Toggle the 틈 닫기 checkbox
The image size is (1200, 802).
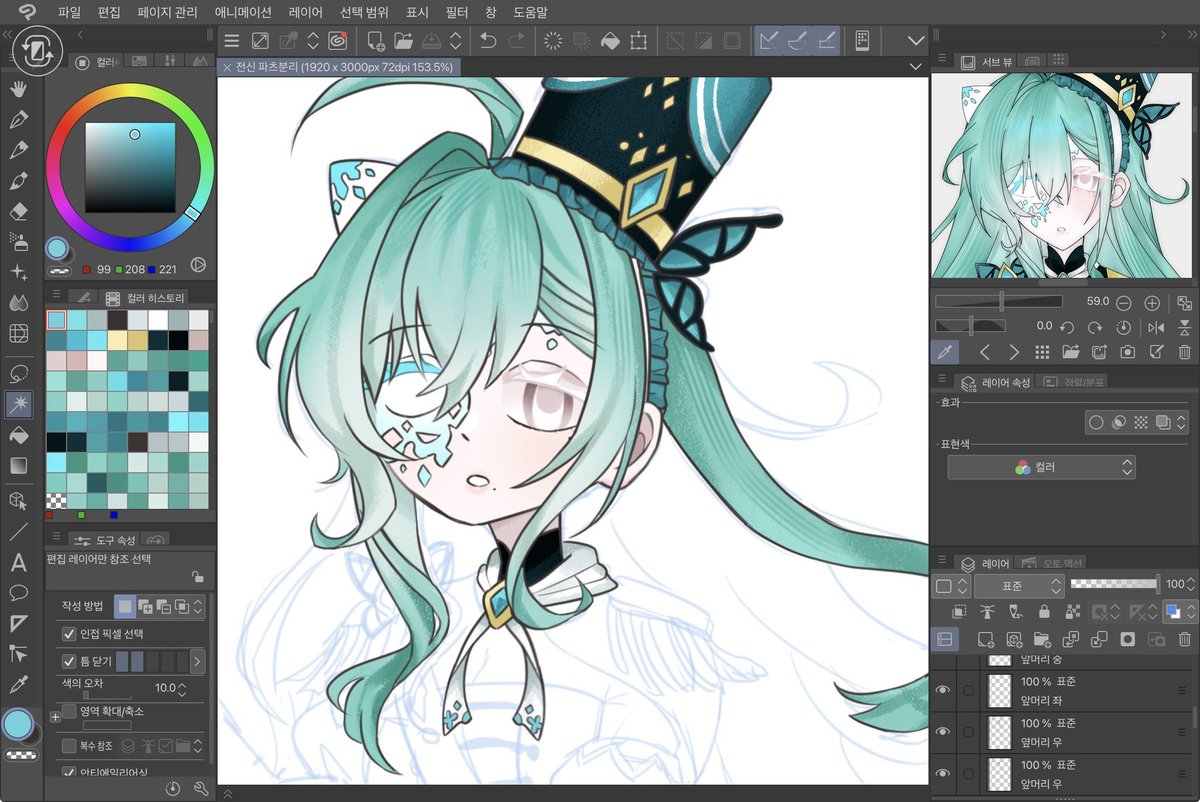coord(69,661)
